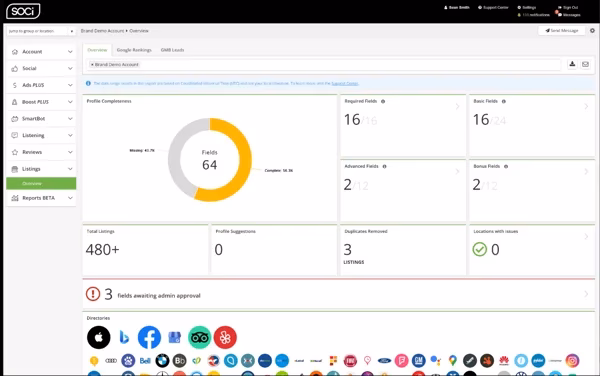
Task: Select the paw print directory icon
Action: [x=128, y=360]
